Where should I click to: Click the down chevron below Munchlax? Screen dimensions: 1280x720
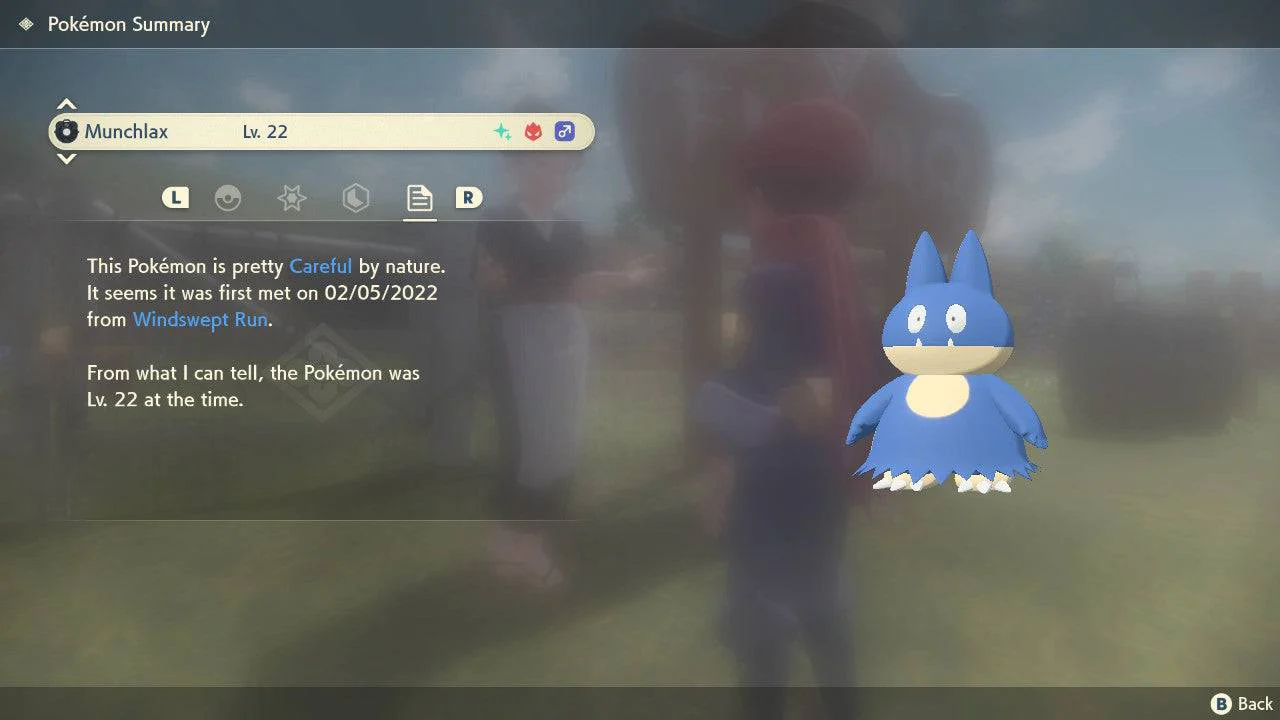click(x=66, y=158)
